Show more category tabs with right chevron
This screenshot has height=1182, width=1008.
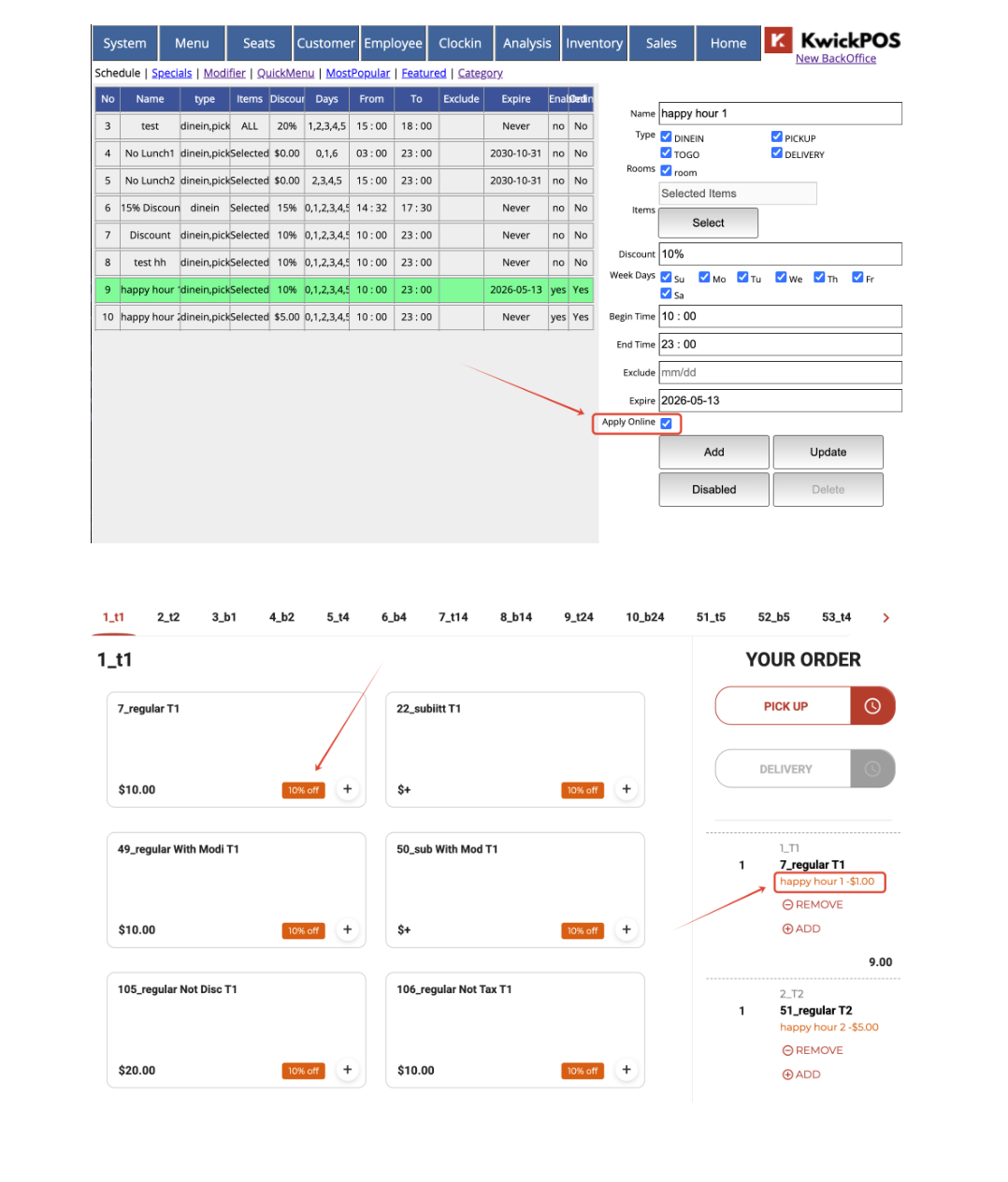886,617
